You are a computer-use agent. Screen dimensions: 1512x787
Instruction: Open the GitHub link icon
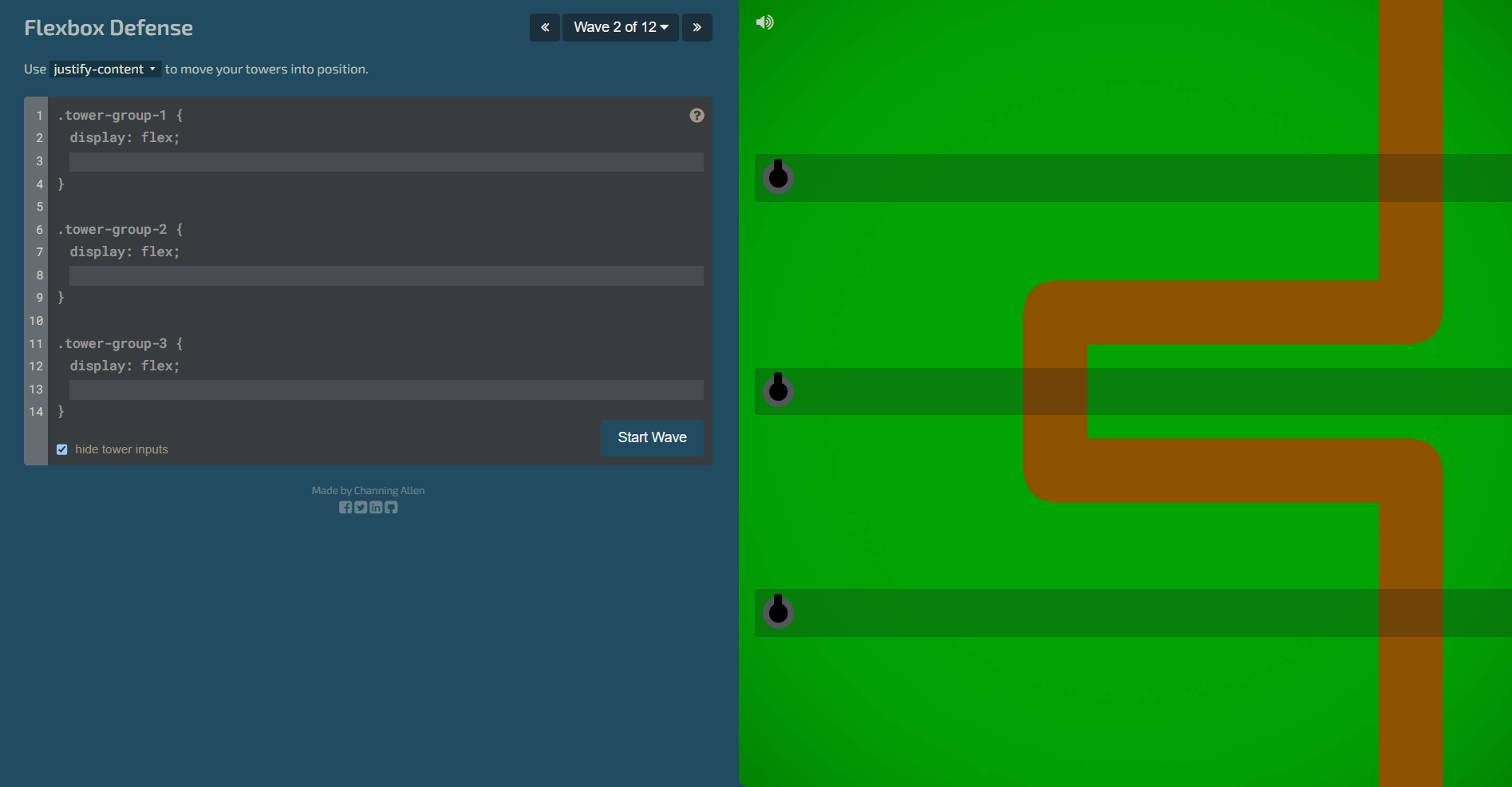(391, 508)
